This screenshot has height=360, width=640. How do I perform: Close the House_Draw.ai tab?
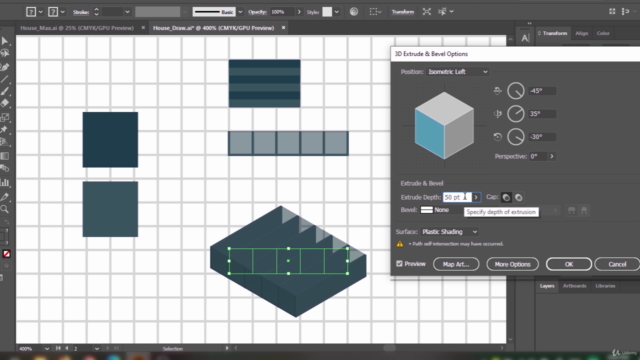[x=283, y=28]
